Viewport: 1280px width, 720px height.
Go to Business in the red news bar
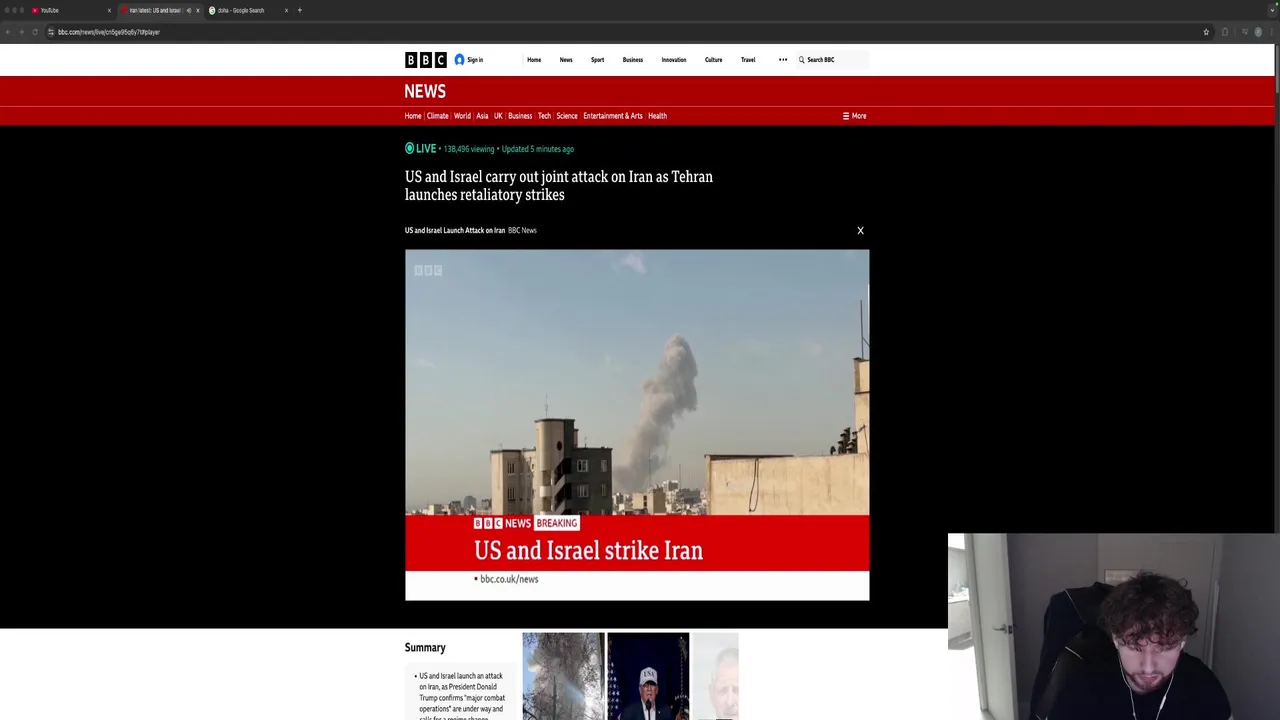pyautogui.click(x=520, y=116)
